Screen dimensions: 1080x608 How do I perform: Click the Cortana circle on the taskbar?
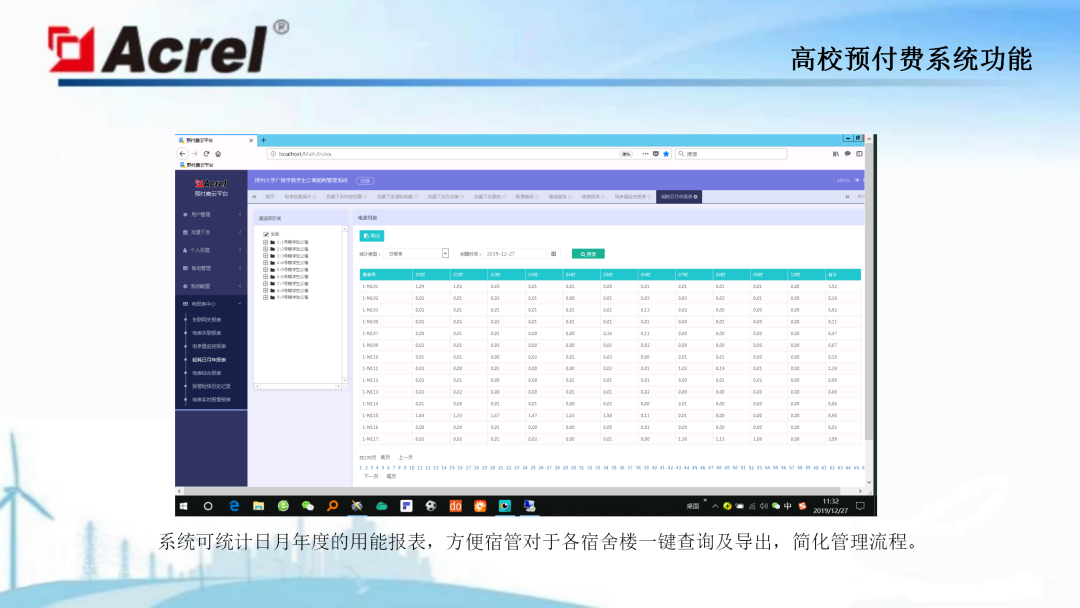[x=208, y=506]
